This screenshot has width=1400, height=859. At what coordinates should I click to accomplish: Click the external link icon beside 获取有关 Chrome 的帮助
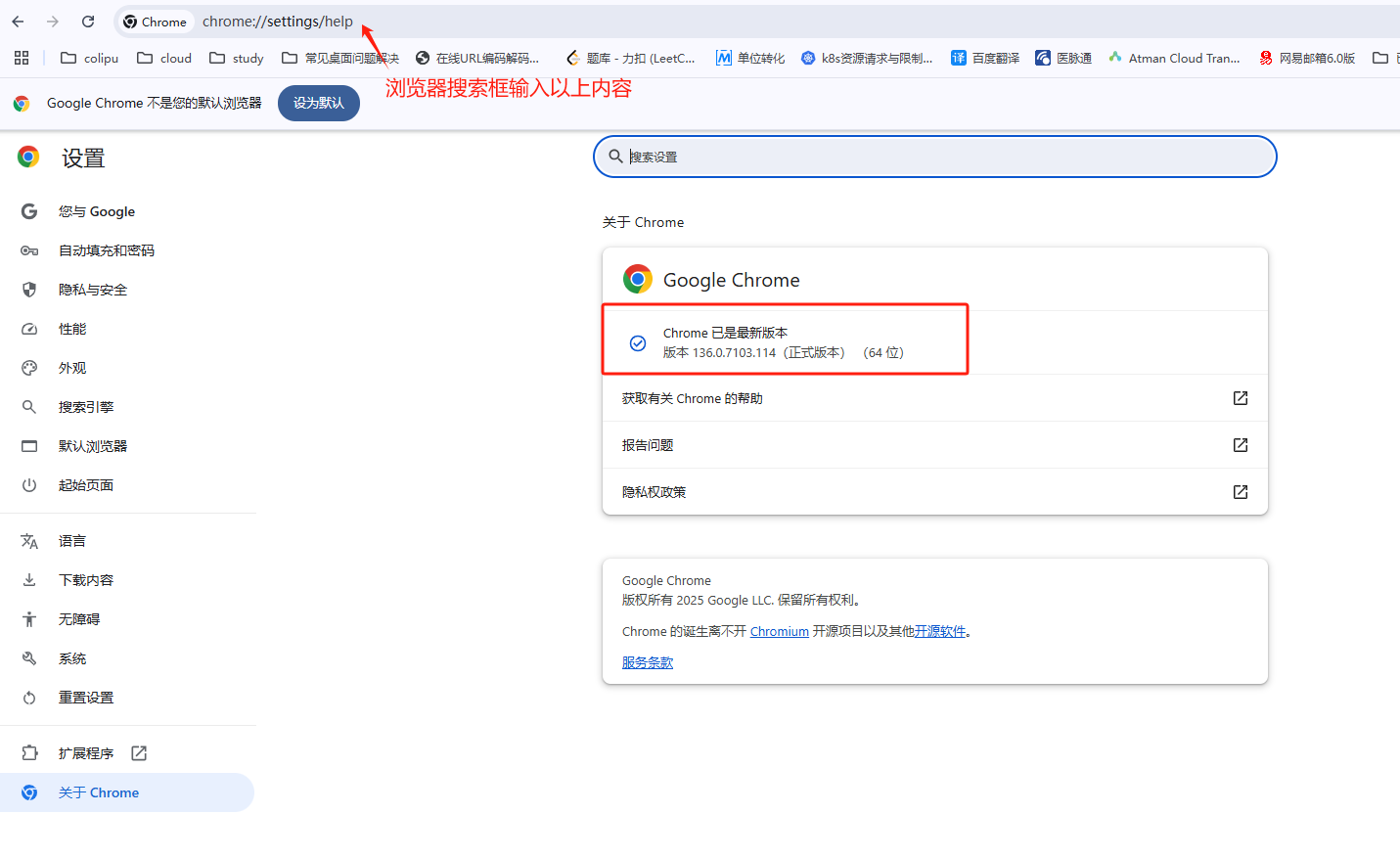pos(1240,397)
